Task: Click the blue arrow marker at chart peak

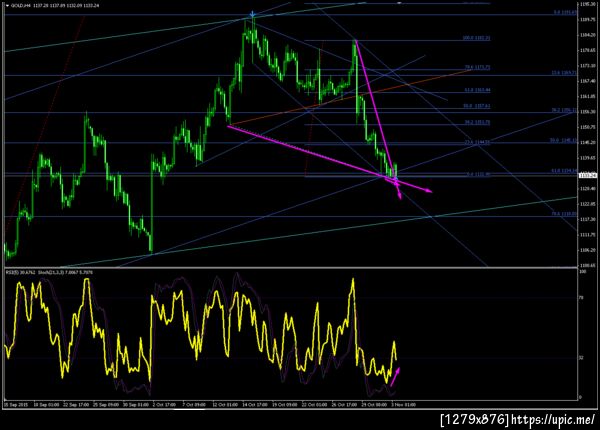Action: point(252,15)
